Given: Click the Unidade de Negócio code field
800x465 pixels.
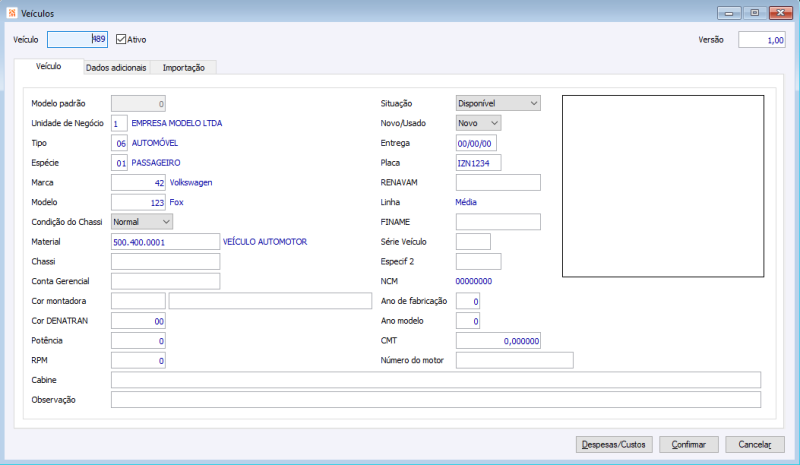Looking at the screenshot, I should coord(119,123).
